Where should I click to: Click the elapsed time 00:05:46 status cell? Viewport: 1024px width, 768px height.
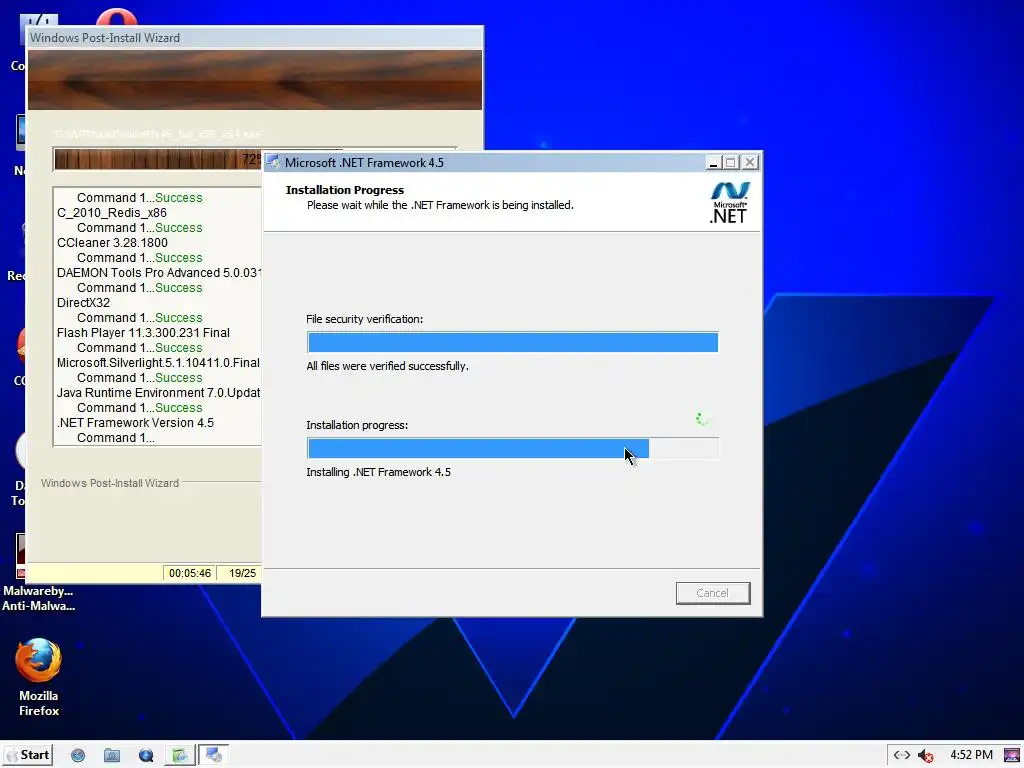click(x=189, y=573)
